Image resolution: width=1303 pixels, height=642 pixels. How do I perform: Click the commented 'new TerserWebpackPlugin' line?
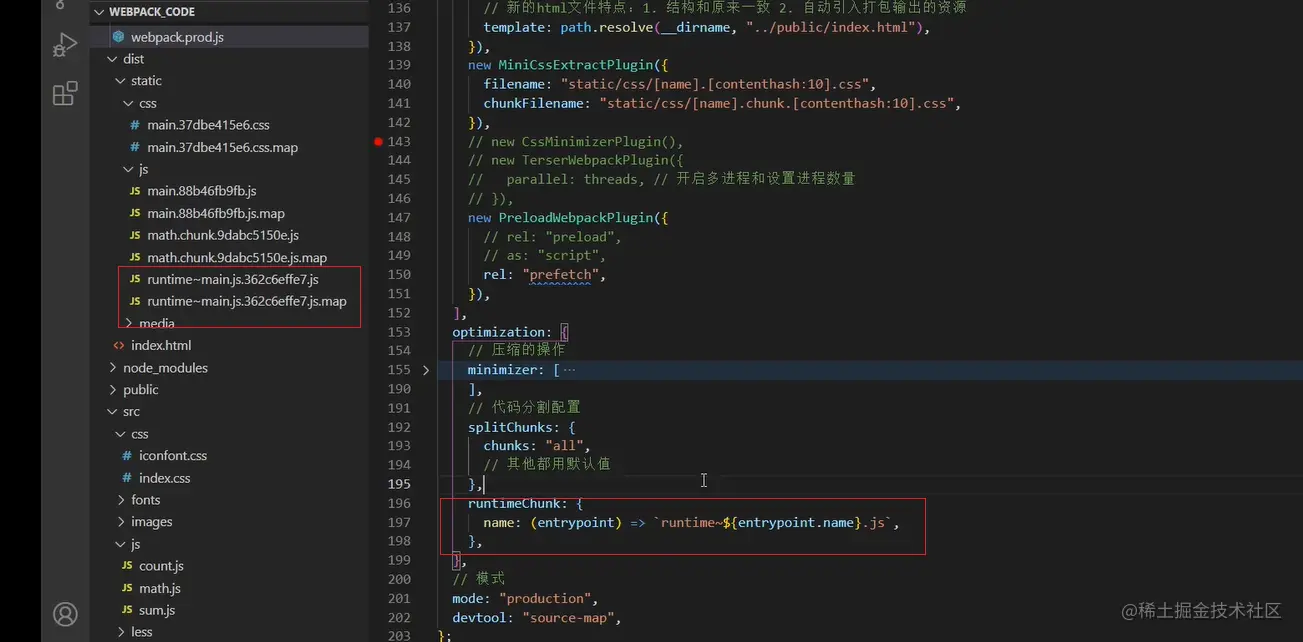(575, 160)
